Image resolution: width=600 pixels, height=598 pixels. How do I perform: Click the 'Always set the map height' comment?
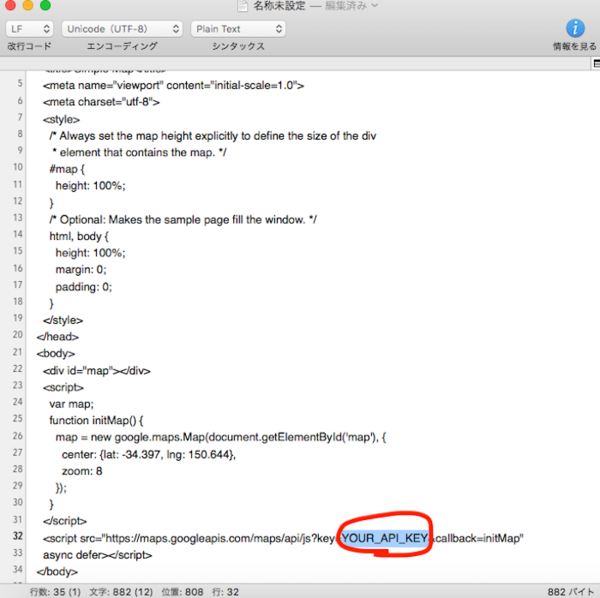tap(212, 136)
